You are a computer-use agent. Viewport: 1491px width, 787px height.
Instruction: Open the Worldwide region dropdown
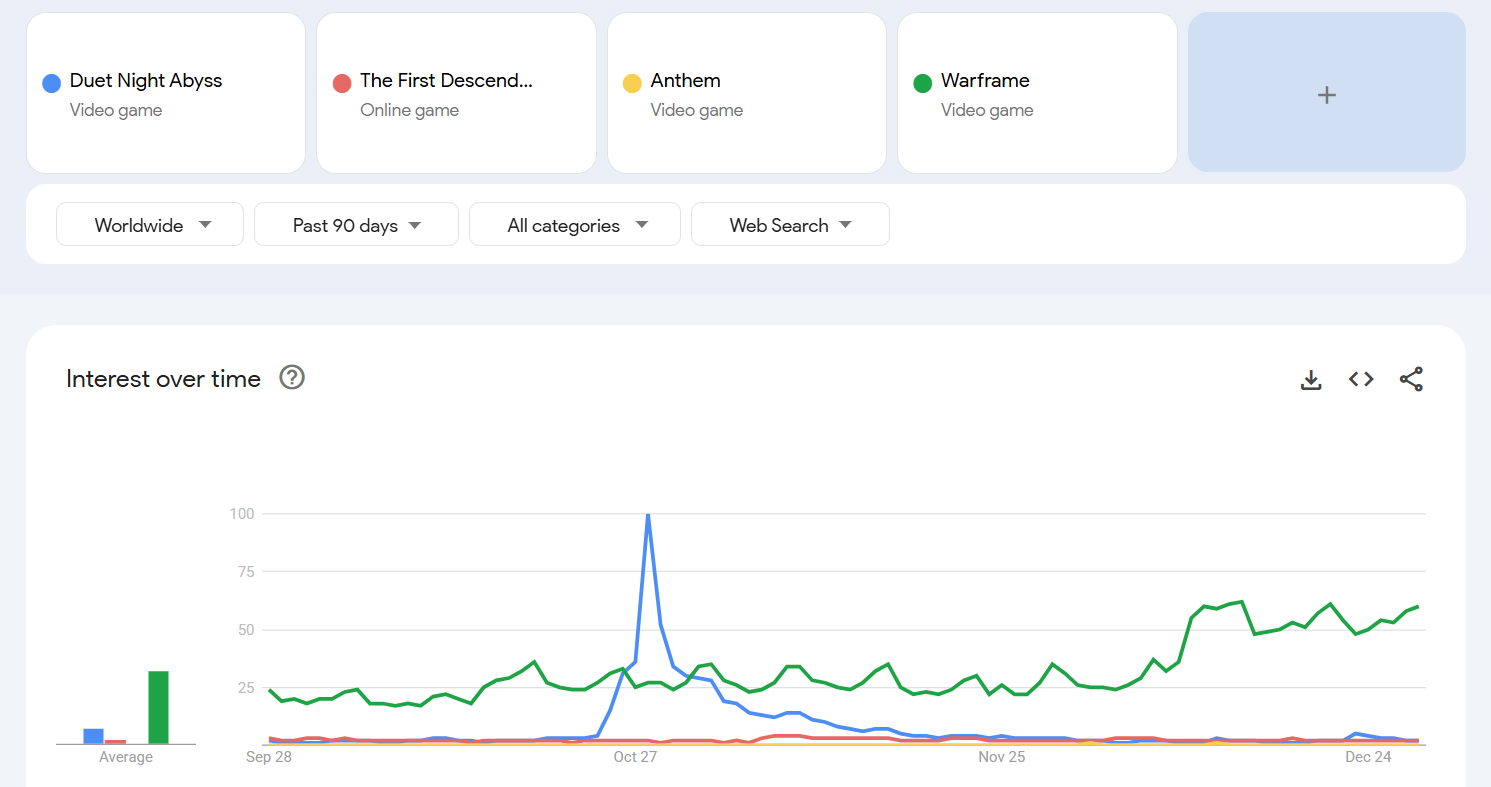coord(150,225)
